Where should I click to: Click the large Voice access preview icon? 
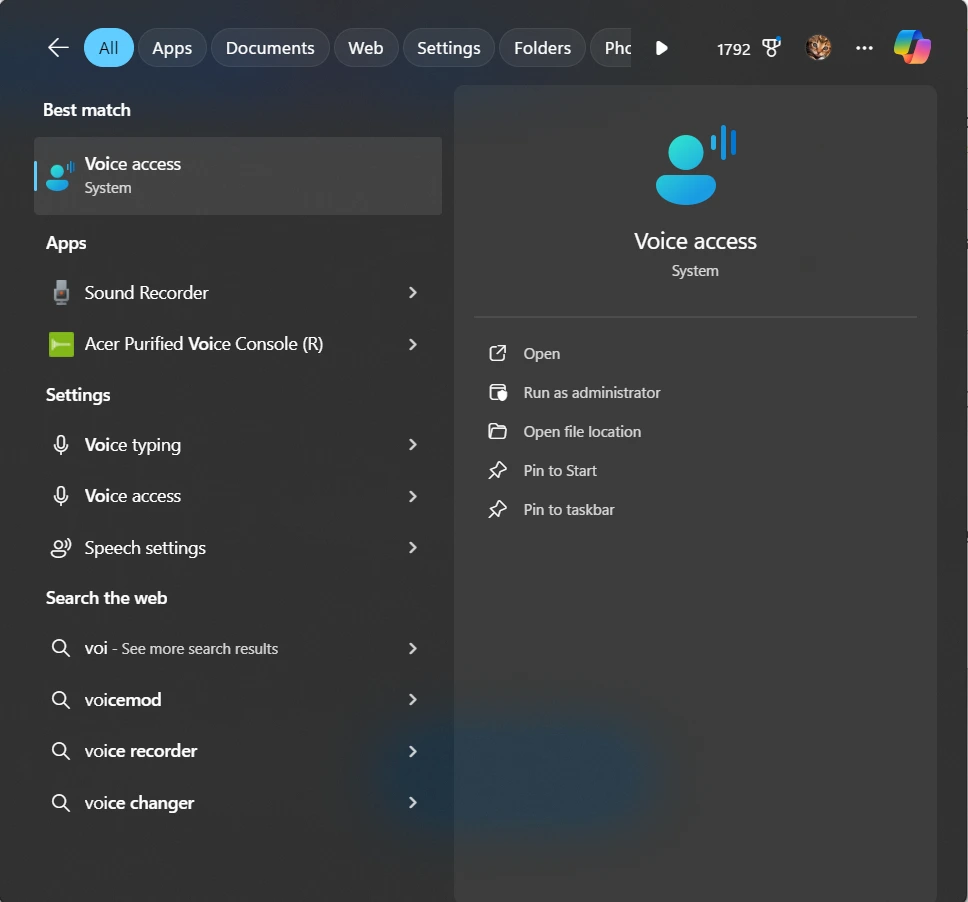695,165
